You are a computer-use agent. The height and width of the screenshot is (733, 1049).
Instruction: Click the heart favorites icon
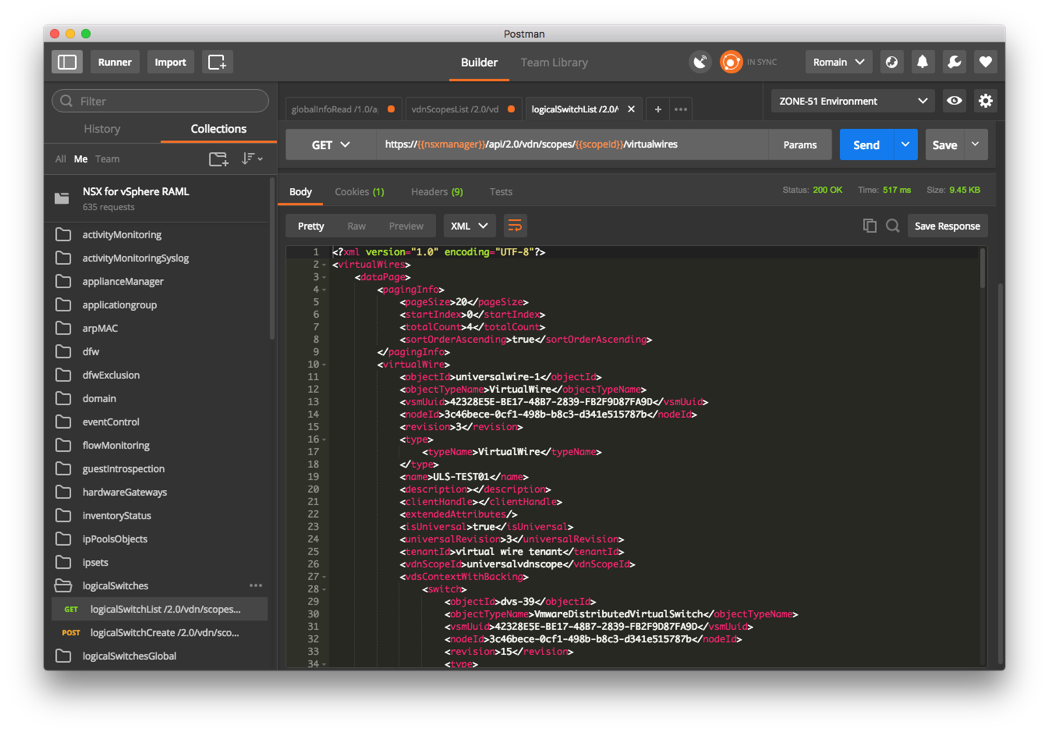click(x=985, y=61)
